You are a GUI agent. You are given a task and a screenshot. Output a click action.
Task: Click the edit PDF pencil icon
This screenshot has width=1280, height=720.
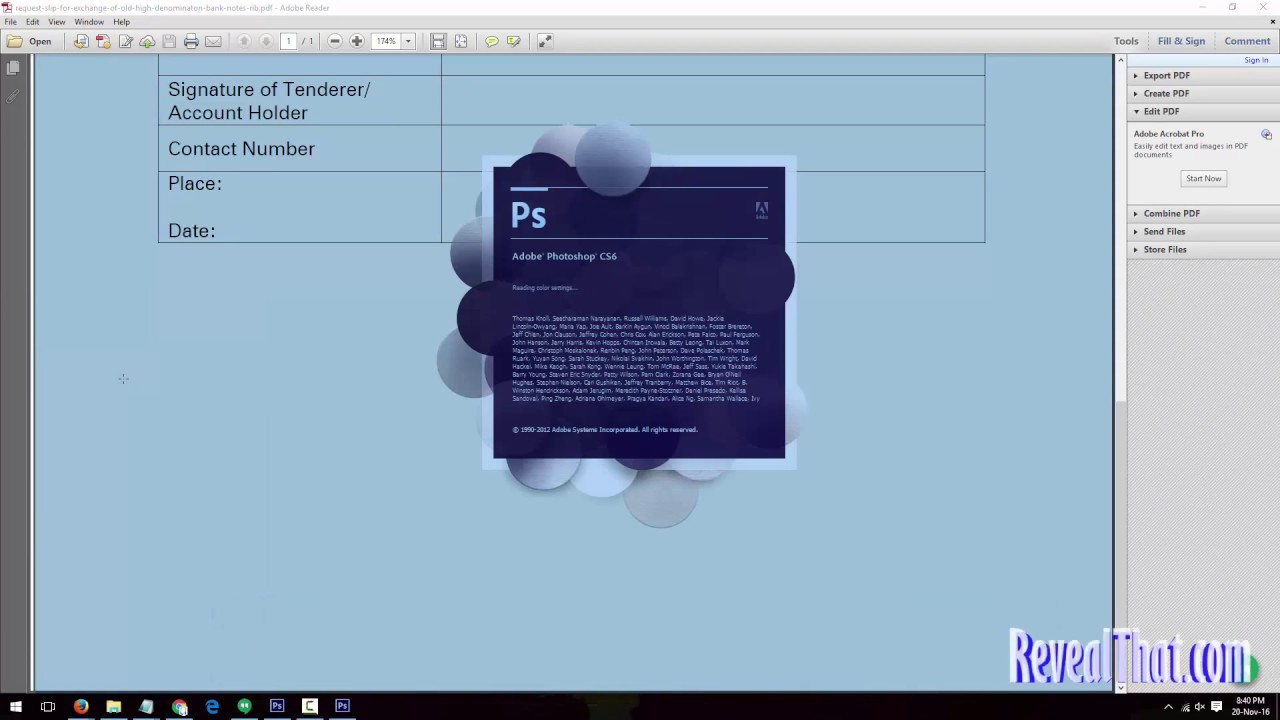pos(125,41)
